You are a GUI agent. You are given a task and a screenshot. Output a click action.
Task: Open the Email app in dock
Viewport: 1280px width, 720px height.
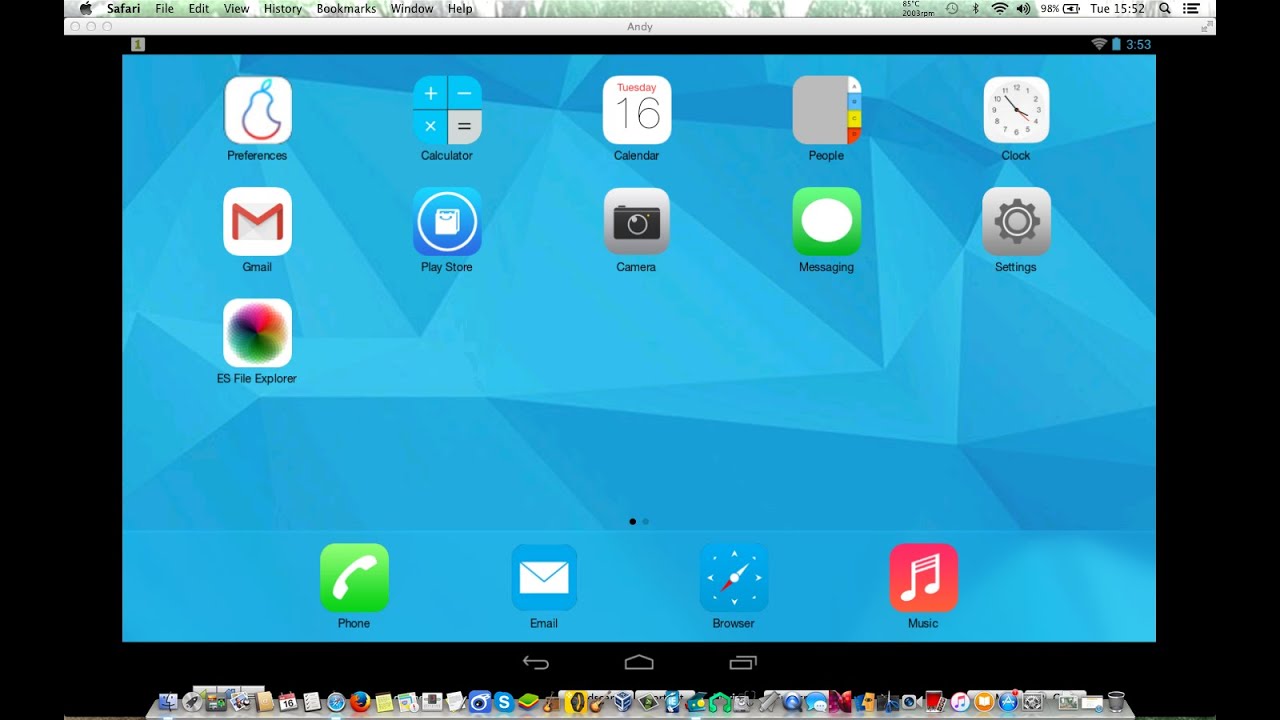coord(544,577)
